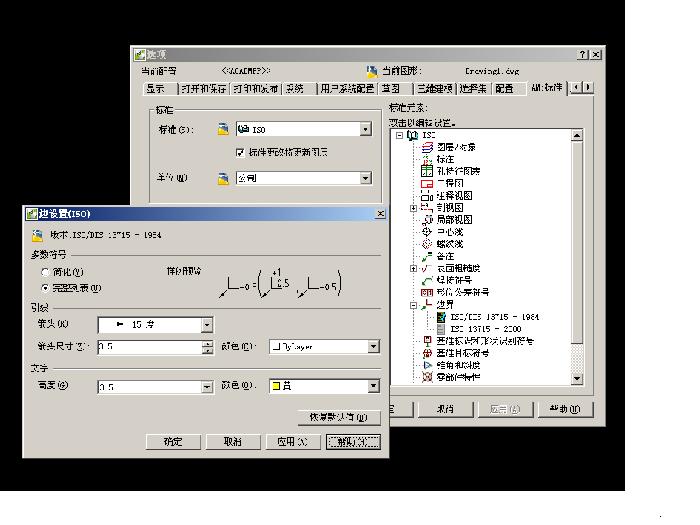The image size is (700, 525).
Task: Click 帮助 in the Options window
Action: click(565, 409)
